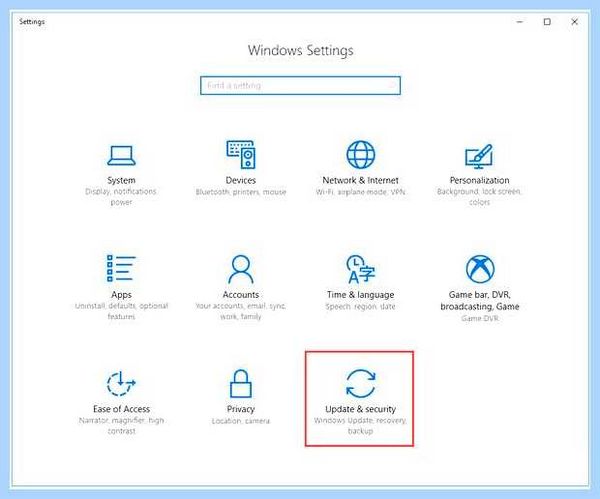600x499 pixels.
Task: Minimize the Settings window
Action: coord(519,22)
